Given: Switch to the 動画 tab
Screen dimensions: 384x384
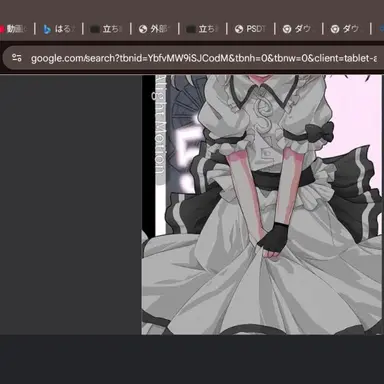Looking at the screenshot, I should pyautogui.click(x=14, y=29).
